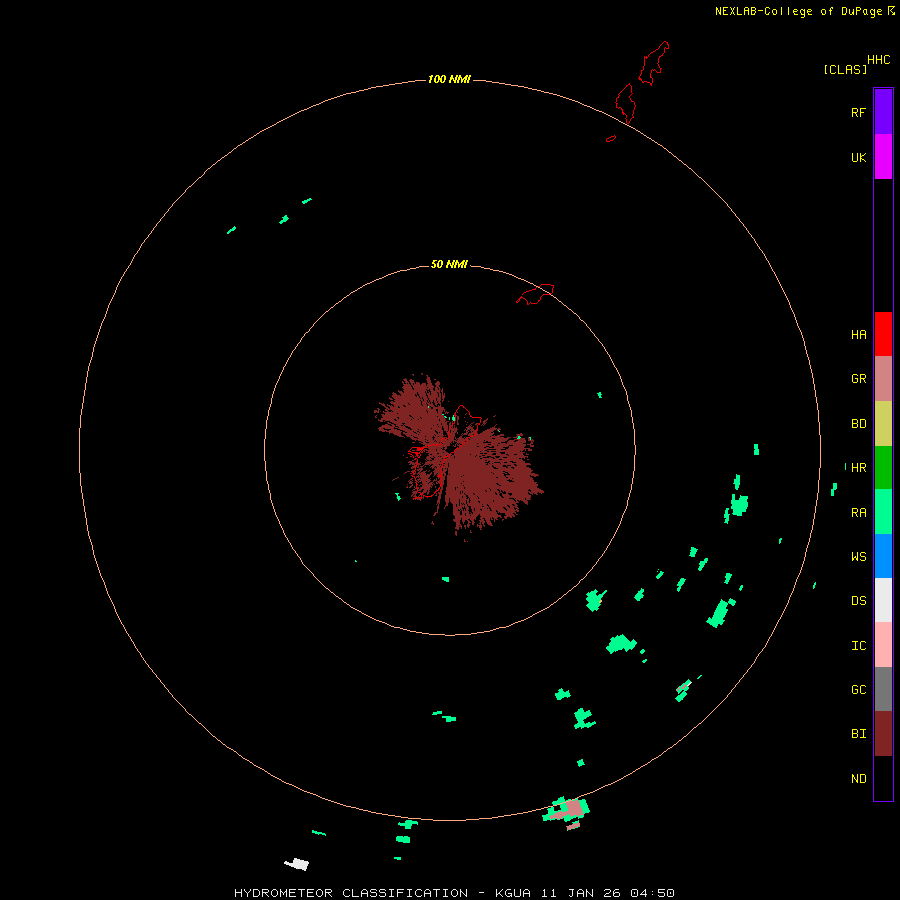
Task: Click the GC legend label
Action: point(858,690)
